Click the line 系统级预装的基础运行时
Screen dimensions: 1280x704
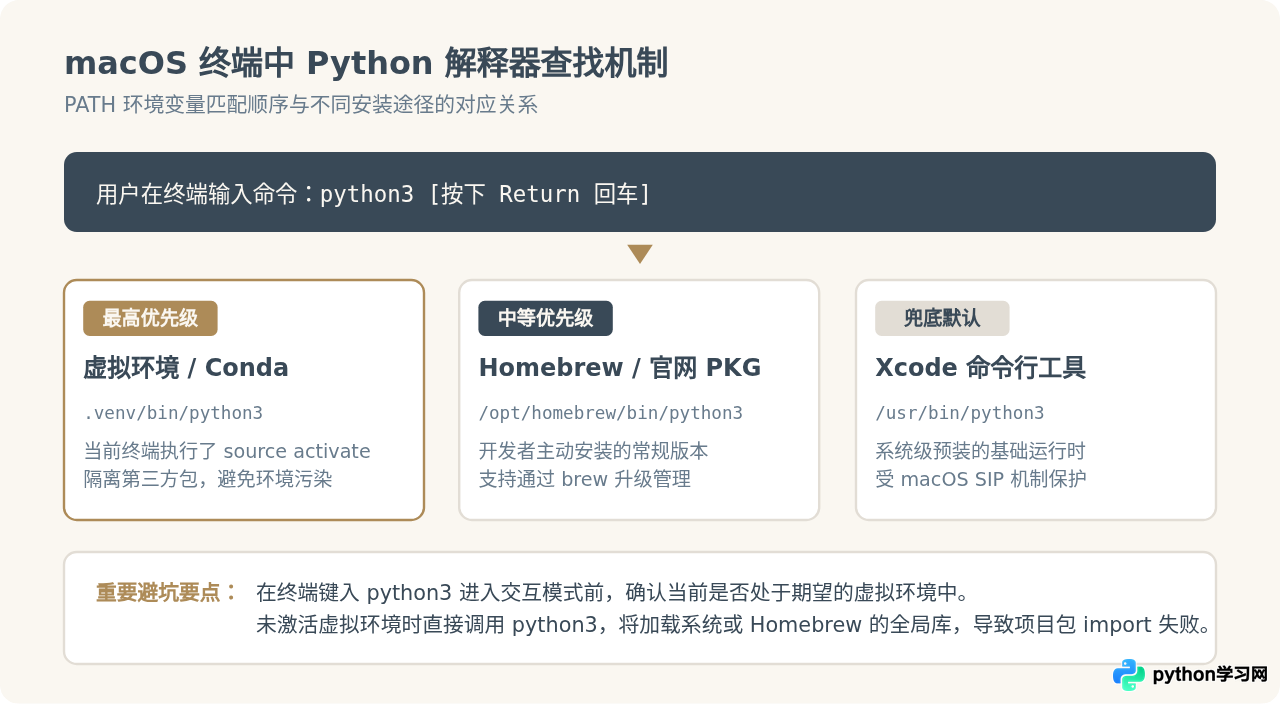tap(980, 451)
